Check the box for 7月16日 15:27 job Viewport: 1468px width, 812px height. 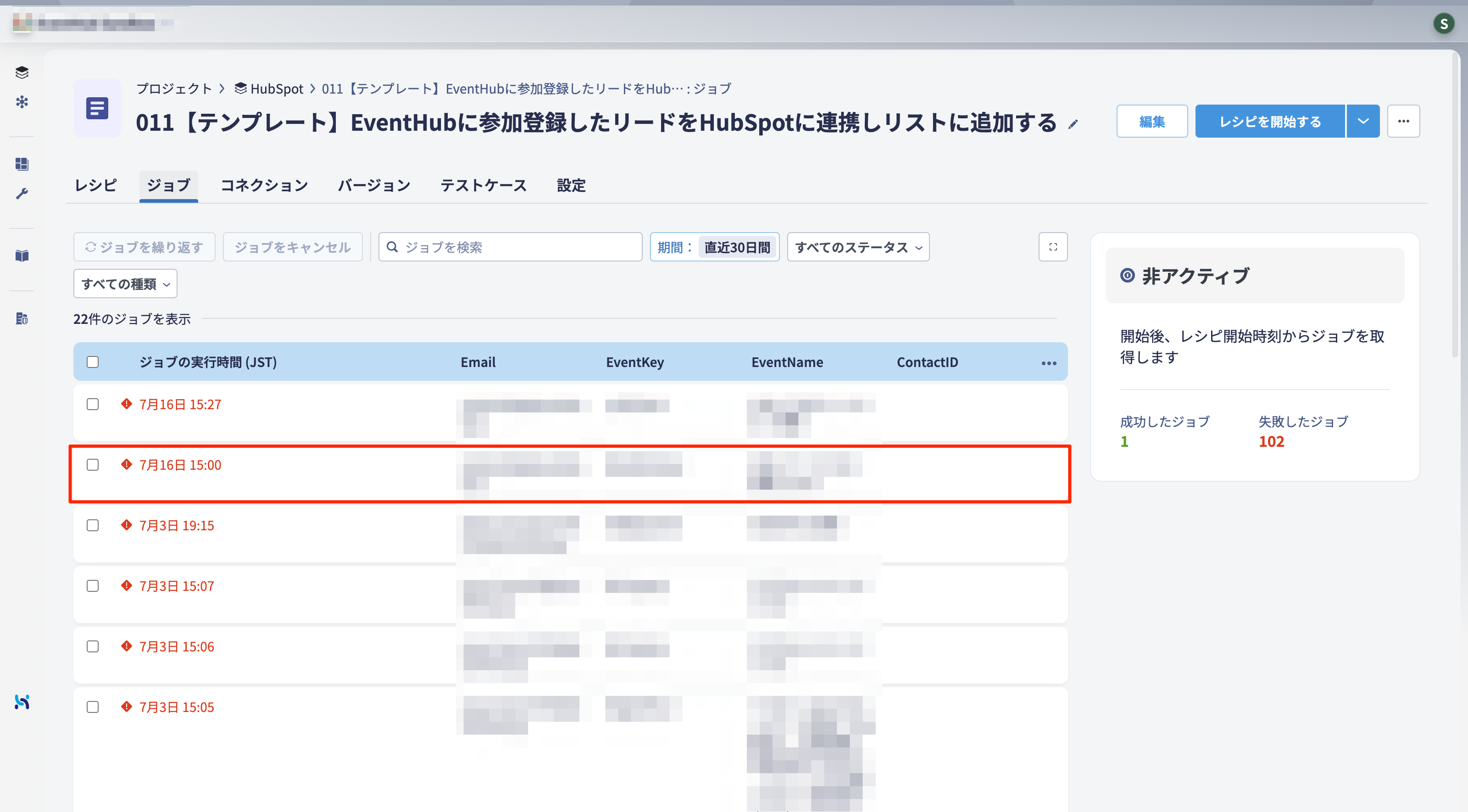point(93,404)
